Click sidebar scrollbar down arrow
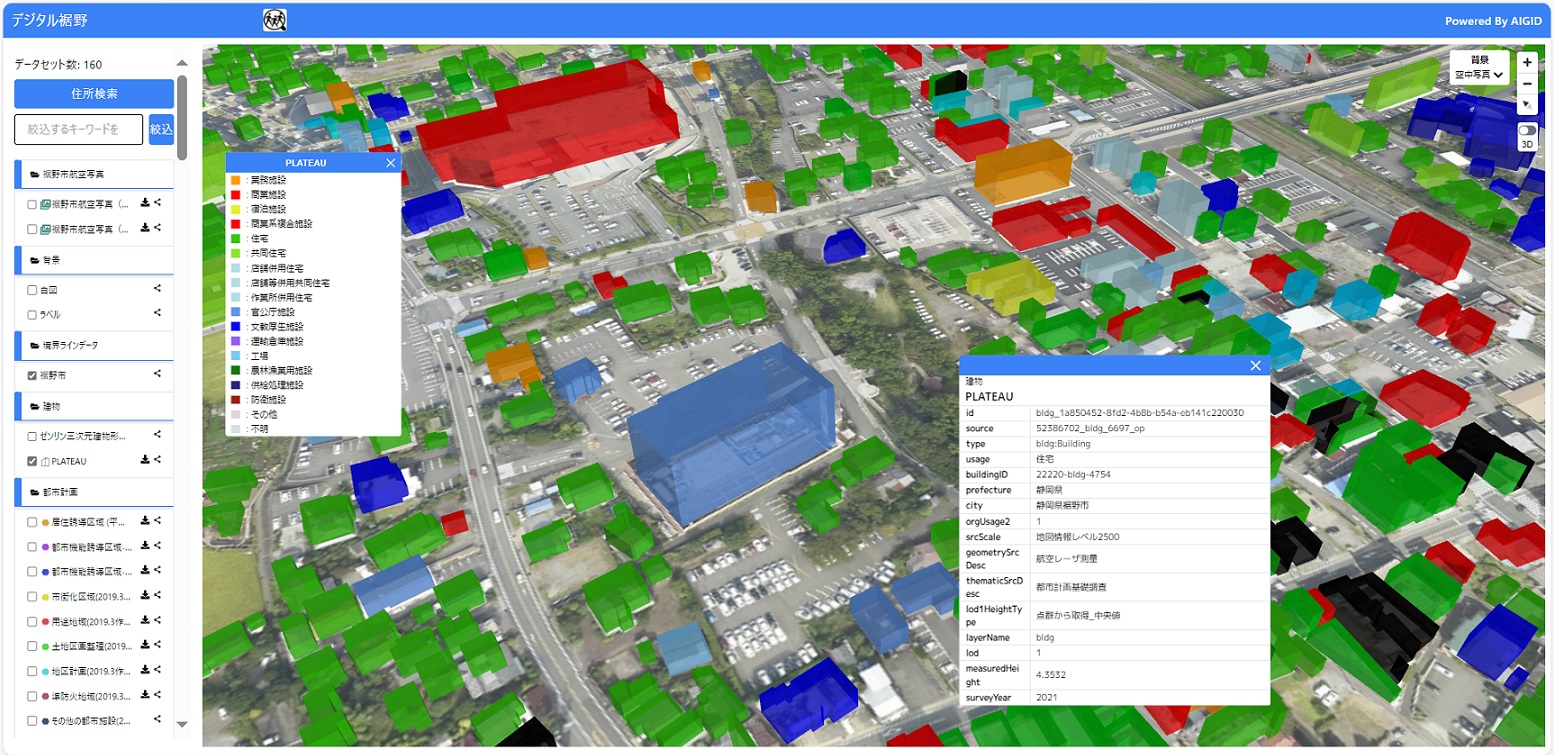Image resolution: width=1554 pixels, height=755 pixels. coord(182,724)
